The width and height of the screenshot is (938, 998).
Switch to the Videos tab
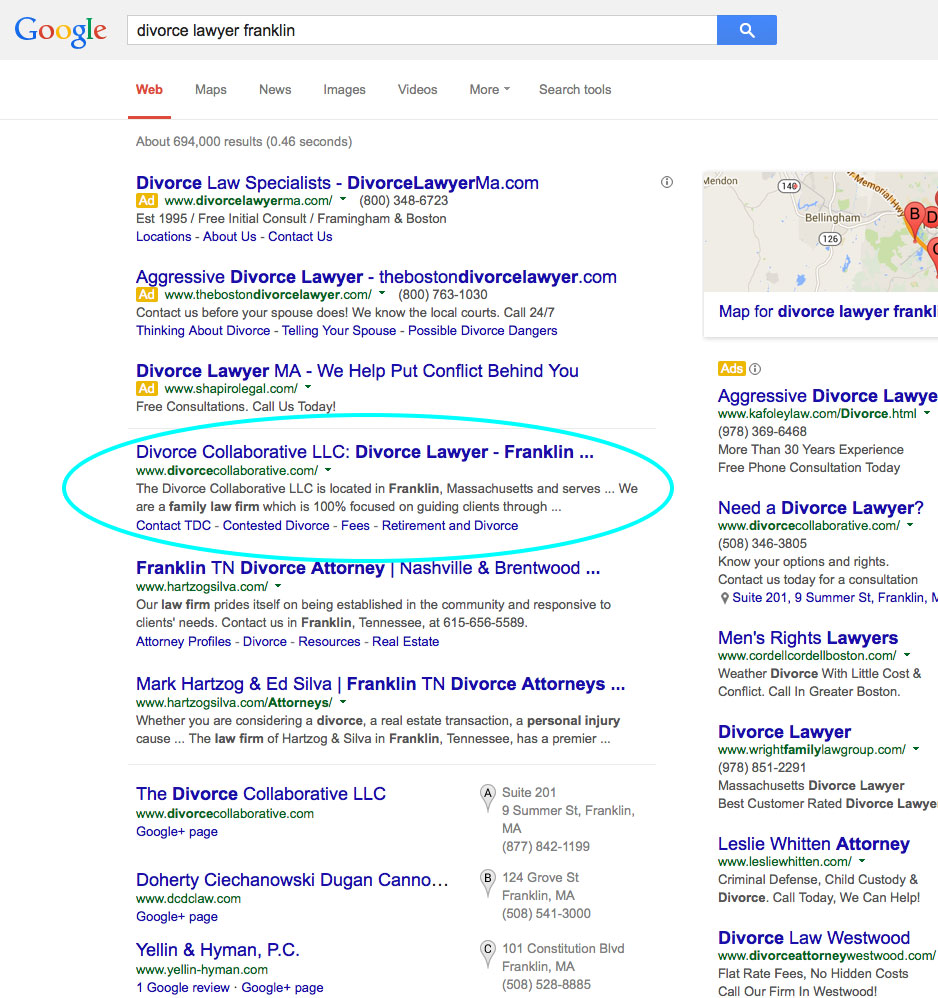coord(417,90)
